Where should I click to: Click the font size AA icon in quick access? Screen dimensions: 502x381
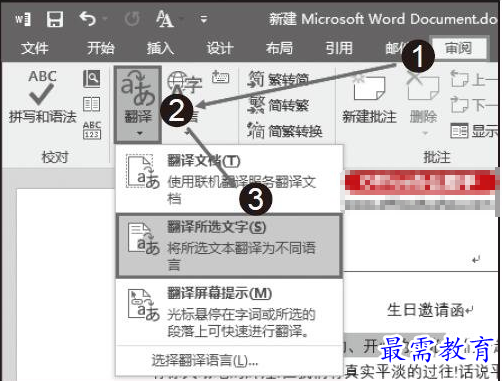[x=164, y=19]
